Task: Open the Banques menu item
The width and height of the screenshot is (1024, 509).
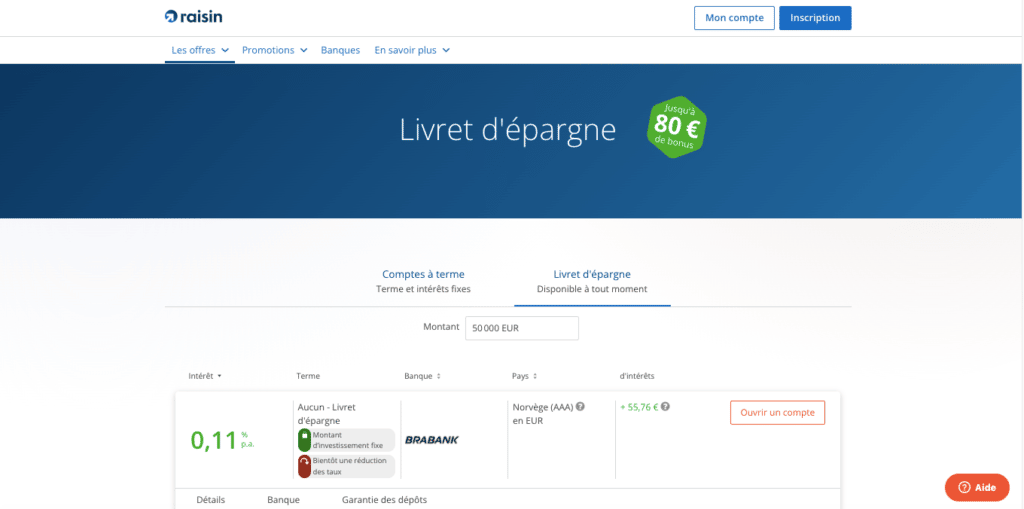Action: [x=340, y=50]
